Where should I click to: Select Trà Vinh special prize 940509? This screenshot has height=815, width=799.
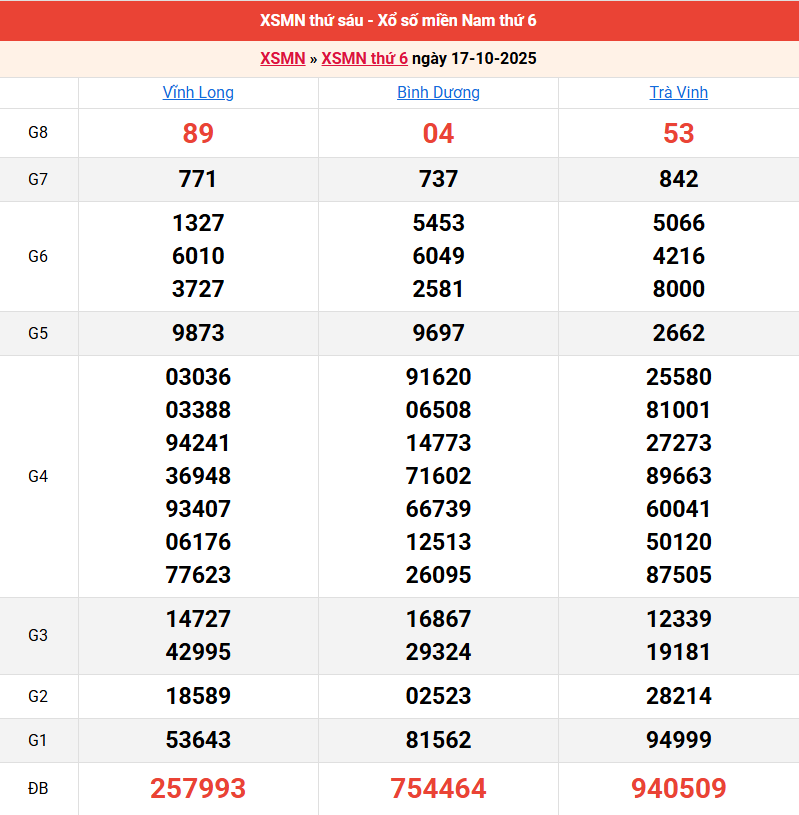[678, 789]
